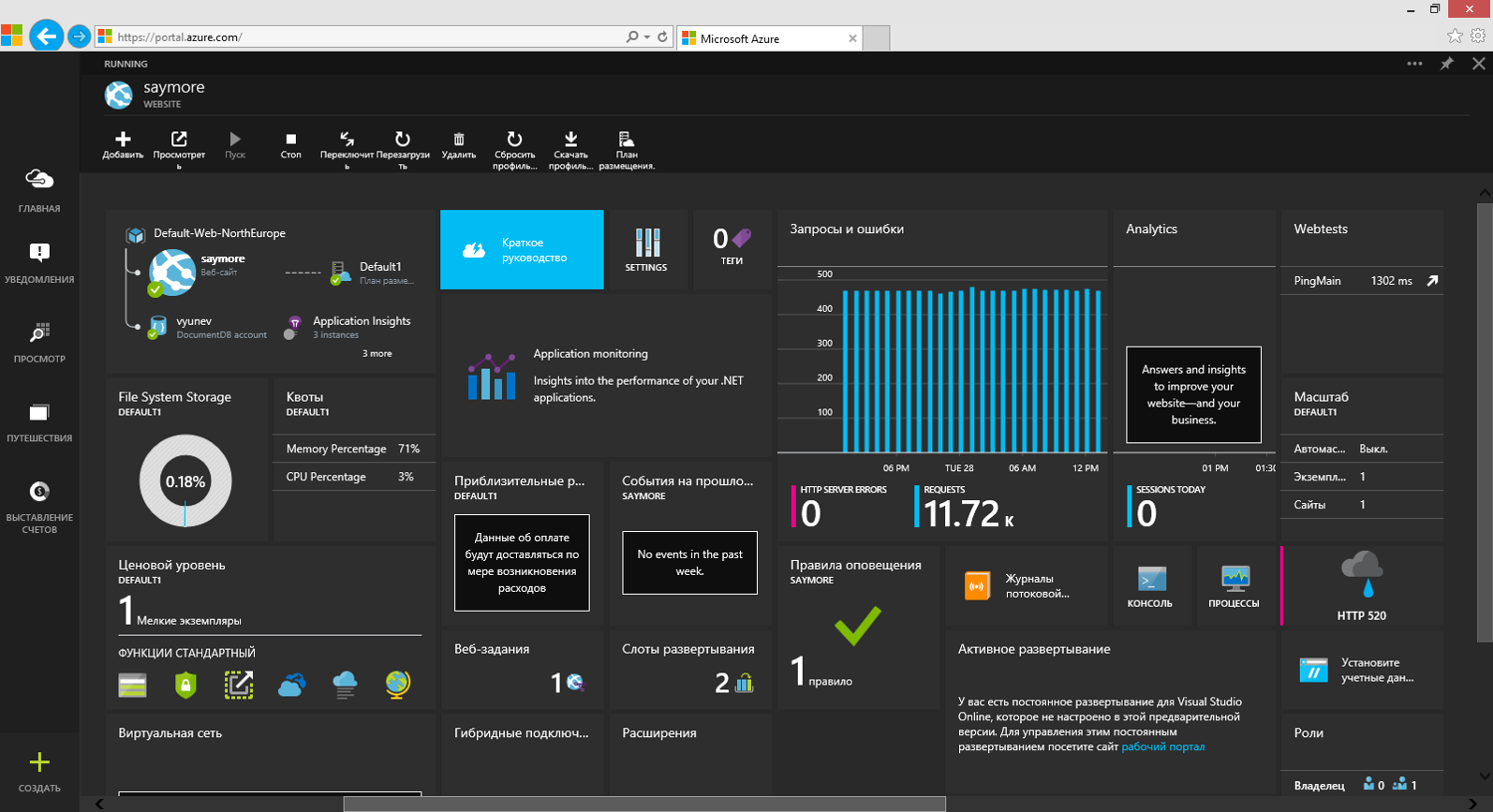
Task: Open the Слоты развертывания tile
Action: click(x=690, y=671)
